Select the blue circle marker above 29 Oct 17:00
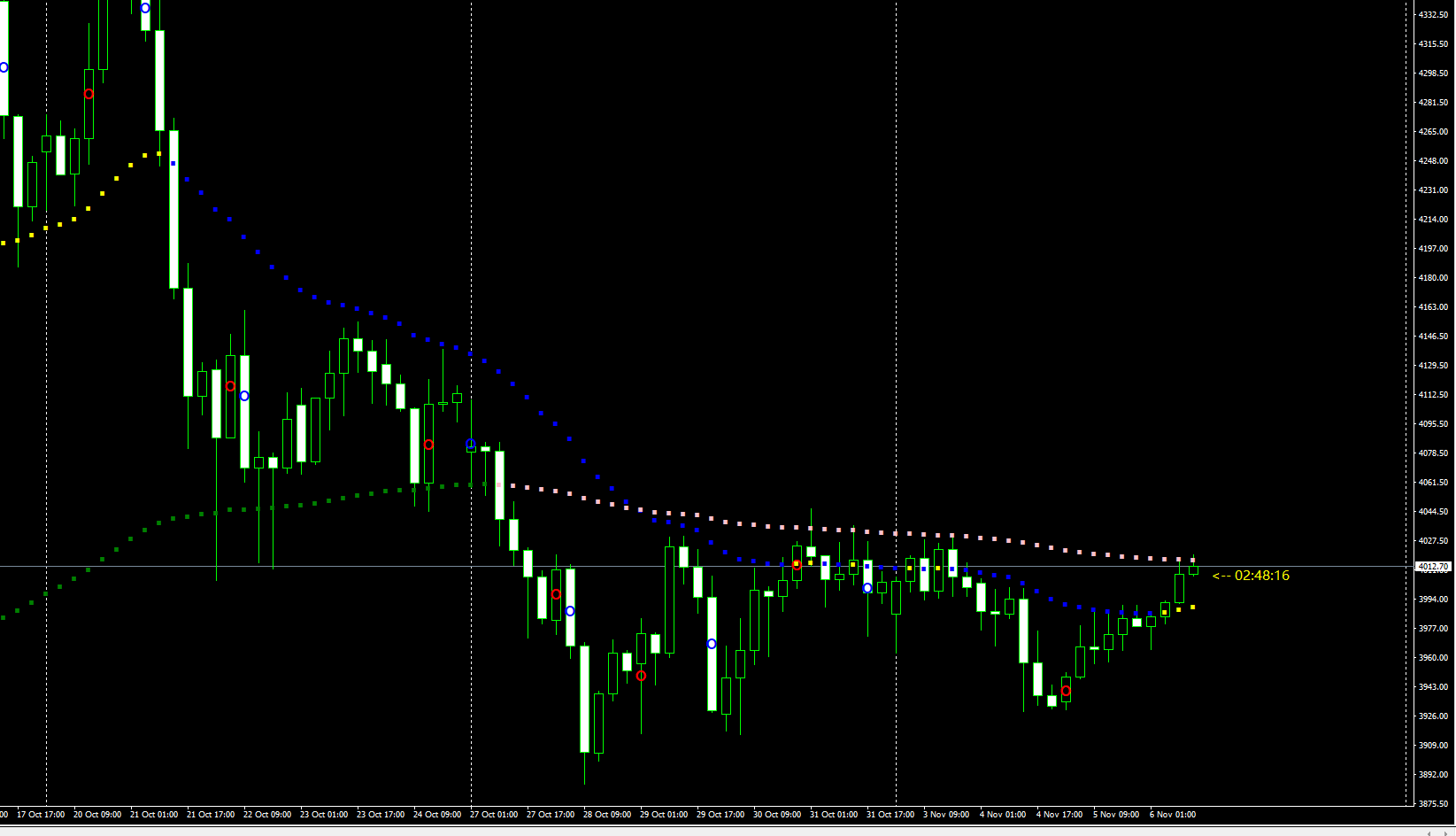The height and width of the screenshot is (836, 1456). click(x=712, y=644)
